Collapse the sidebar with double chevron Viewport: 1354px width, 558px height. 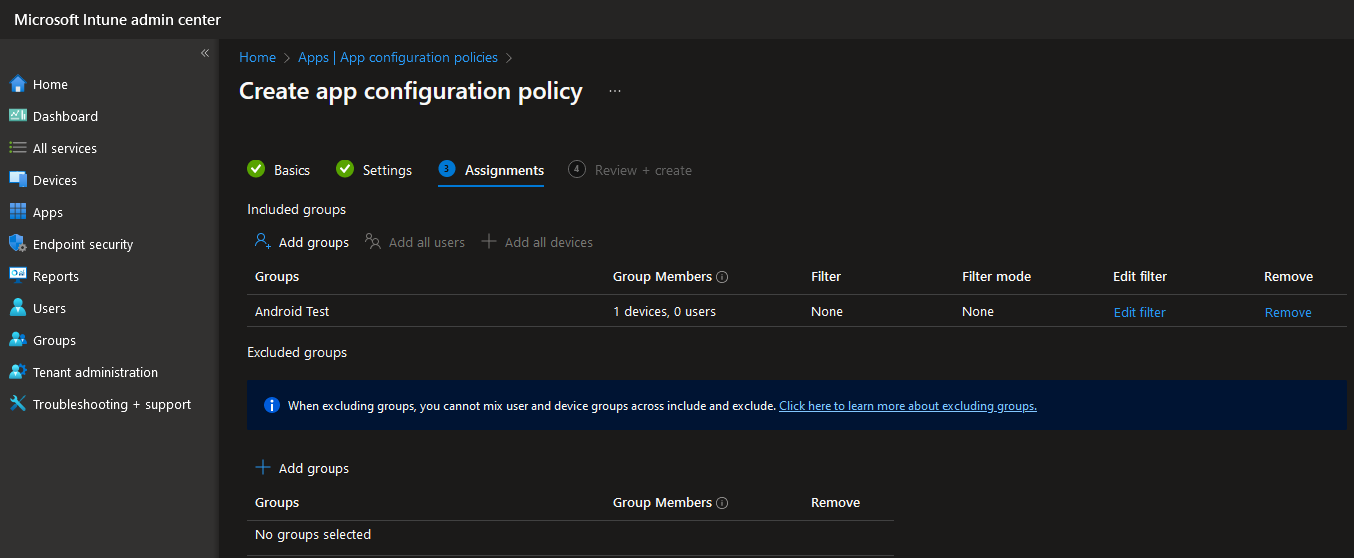coord(205,53)
